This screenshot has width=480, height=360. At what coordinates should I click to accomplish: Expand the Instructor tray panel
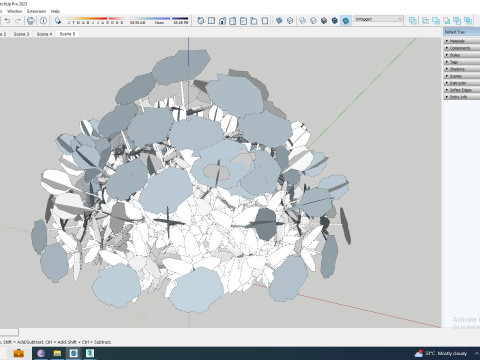point(462,83)
